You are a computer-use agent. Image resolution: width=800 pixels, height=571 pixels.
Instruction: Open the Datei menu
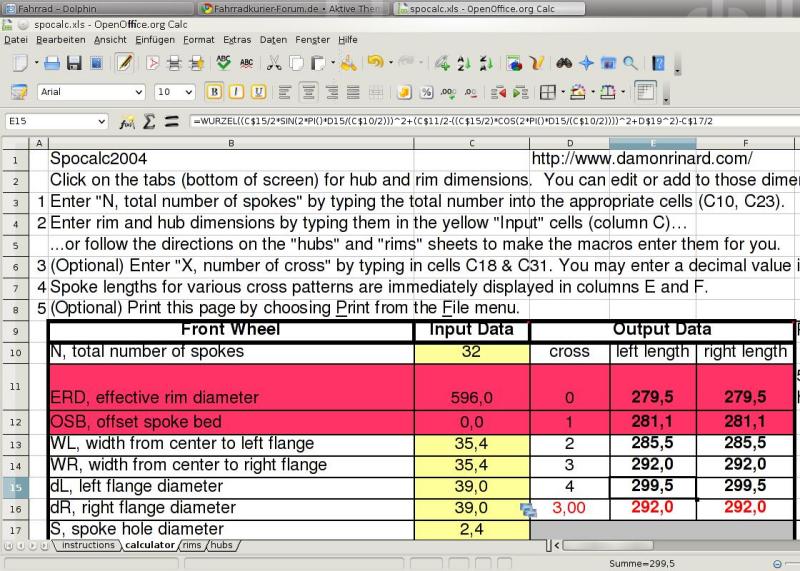pyautogui.click(x=16, y=40)
